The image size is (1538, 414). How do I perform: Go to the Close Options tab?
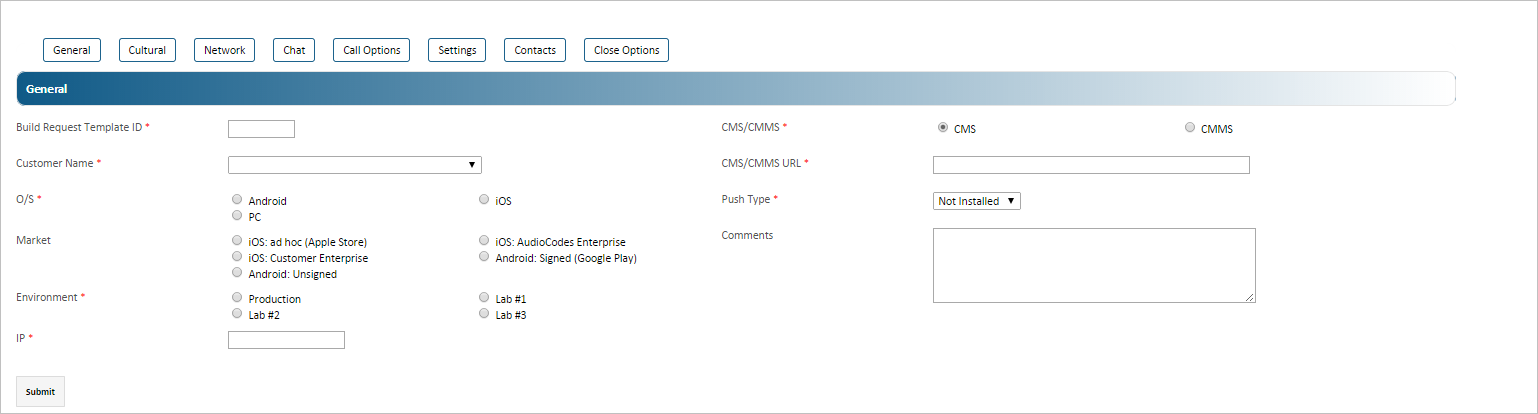coord(626,50)
